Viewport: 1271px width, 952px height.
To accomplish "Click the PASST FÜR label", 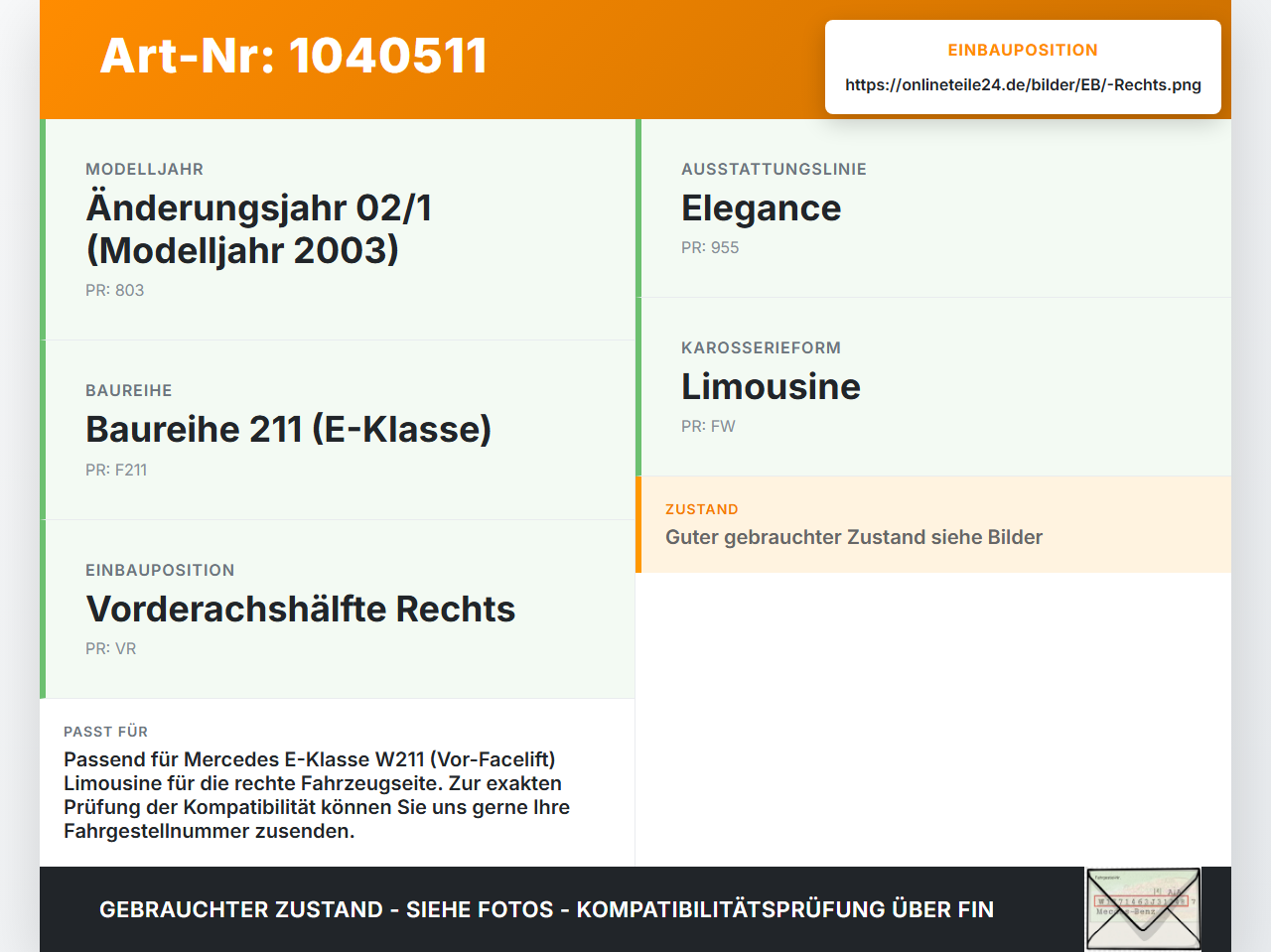I will [x=105, y=733].
